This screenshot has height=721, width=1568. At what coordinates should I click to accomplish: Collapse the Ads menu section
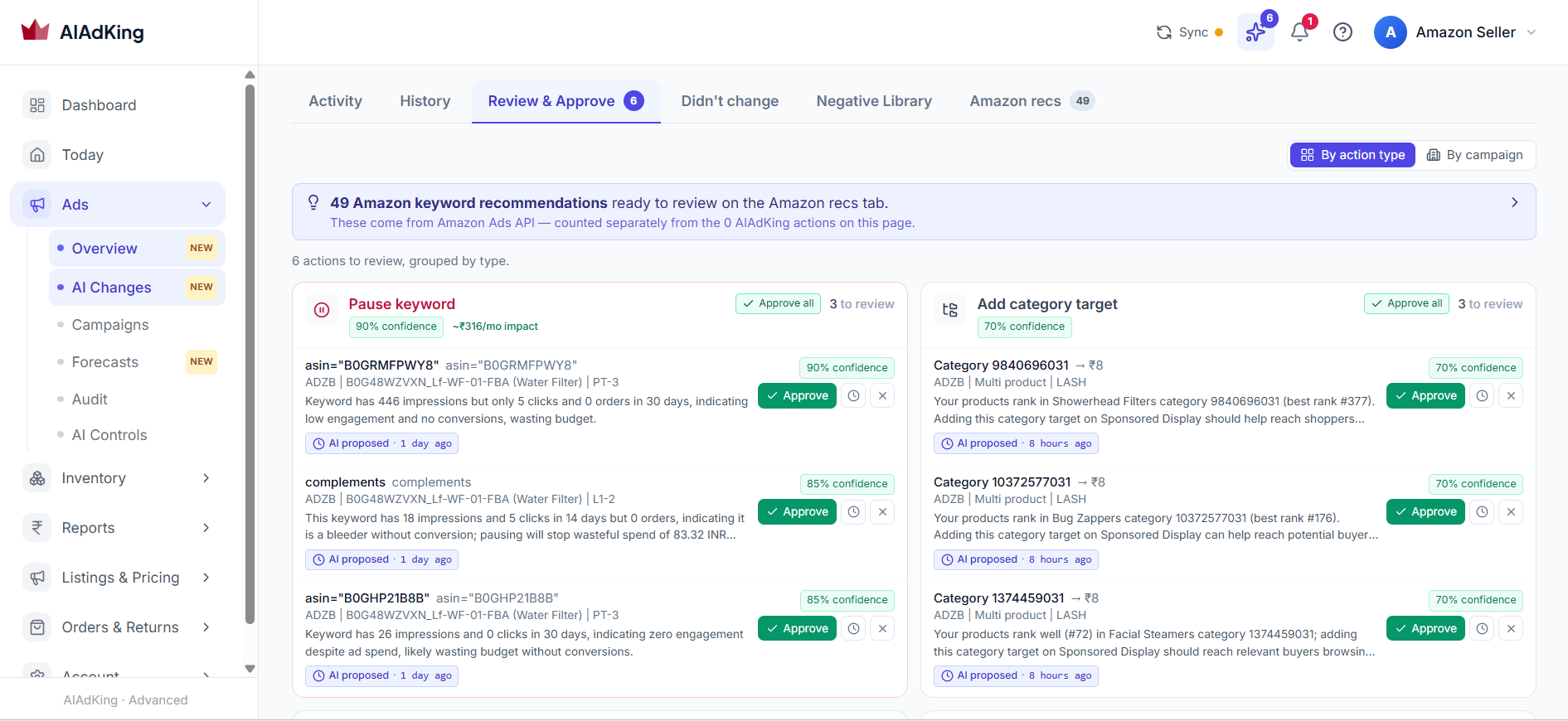click(206, 205)
